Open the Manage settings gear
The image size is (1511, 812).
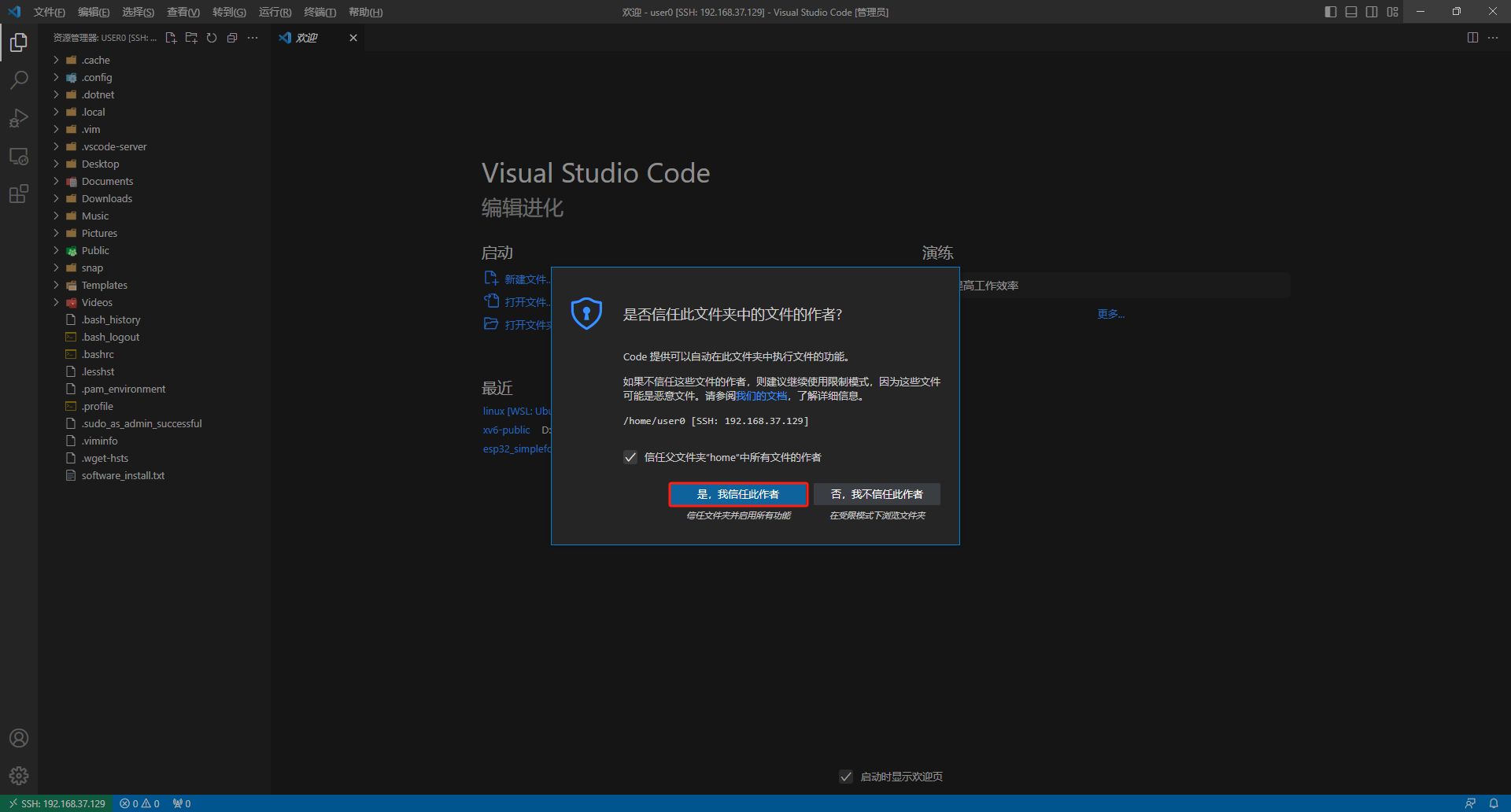19,776
